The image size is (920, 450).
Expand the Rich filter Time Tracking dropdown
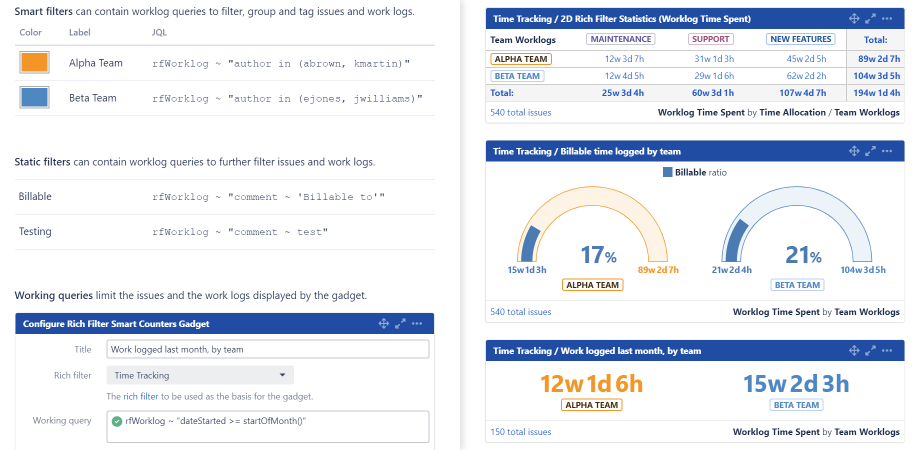tap(200, 376)
